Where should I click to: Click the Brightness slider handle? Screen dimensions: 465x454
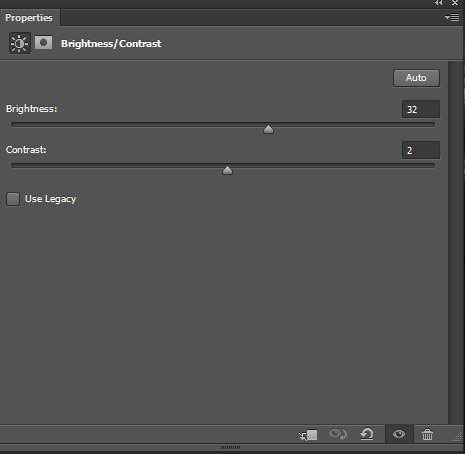point(268,129)
